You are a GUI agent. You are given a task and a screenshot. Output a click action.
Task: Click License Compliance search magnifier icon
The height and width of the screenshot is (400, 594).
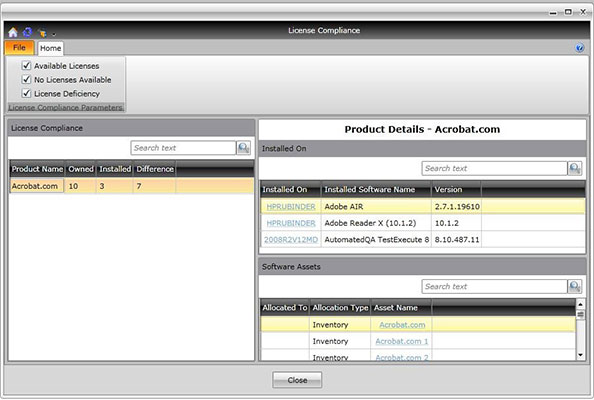click(x=244, y=148)
